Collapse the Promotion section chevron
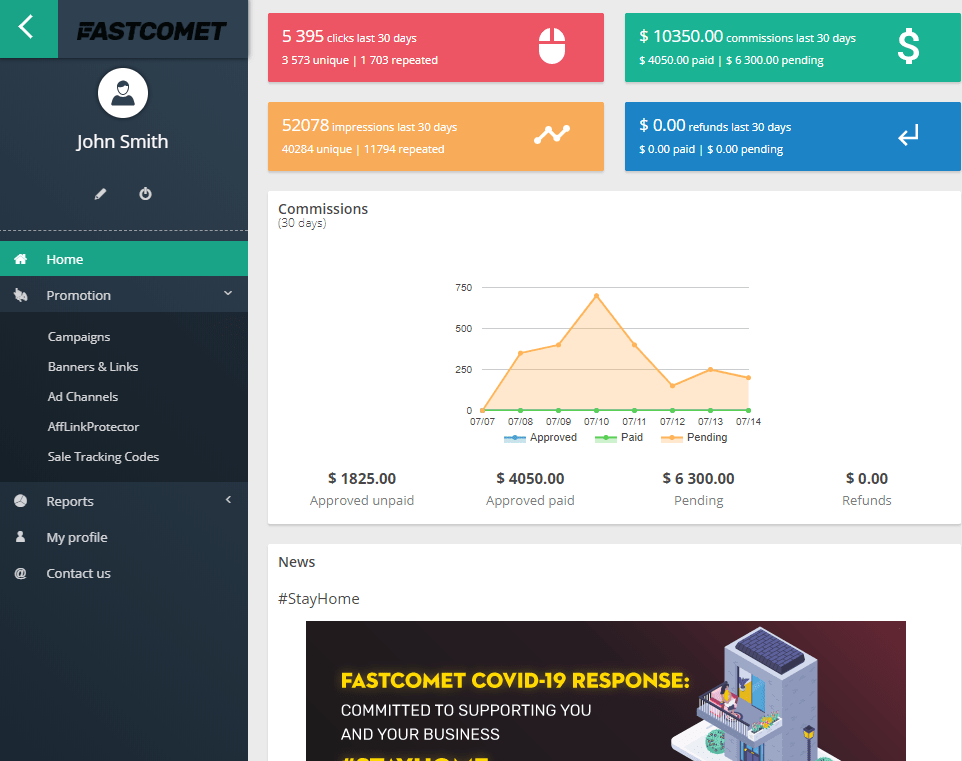 coord(228,294)
